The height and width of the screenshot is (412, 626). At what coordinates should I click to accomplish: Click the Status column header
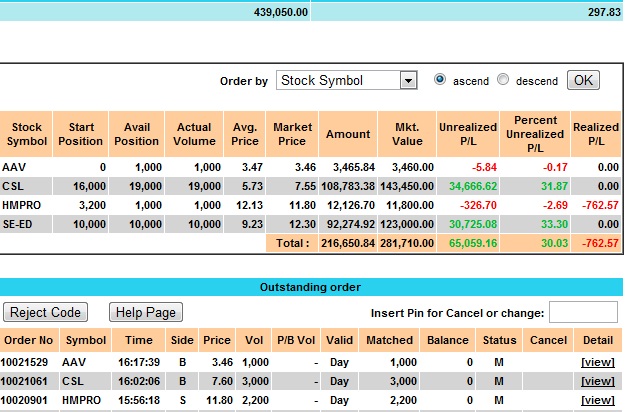pyautogui.click(x=500, y=341)
